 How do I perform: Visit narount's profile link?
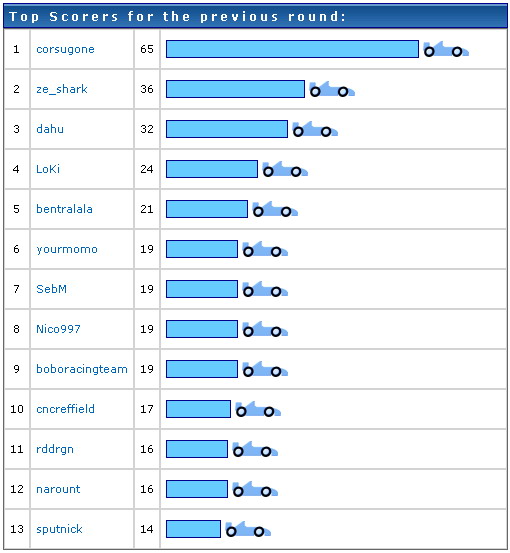58,489
